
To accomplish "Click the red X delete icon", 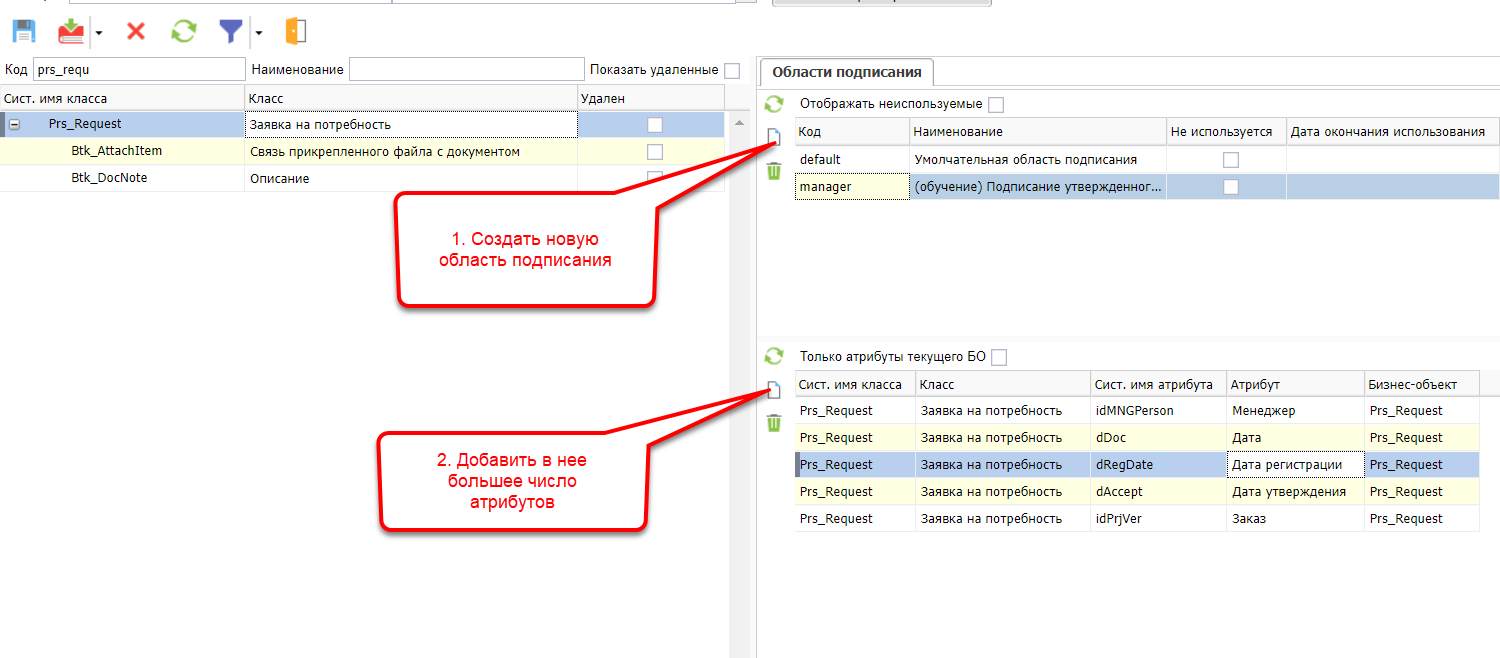I will click(136, 31).
